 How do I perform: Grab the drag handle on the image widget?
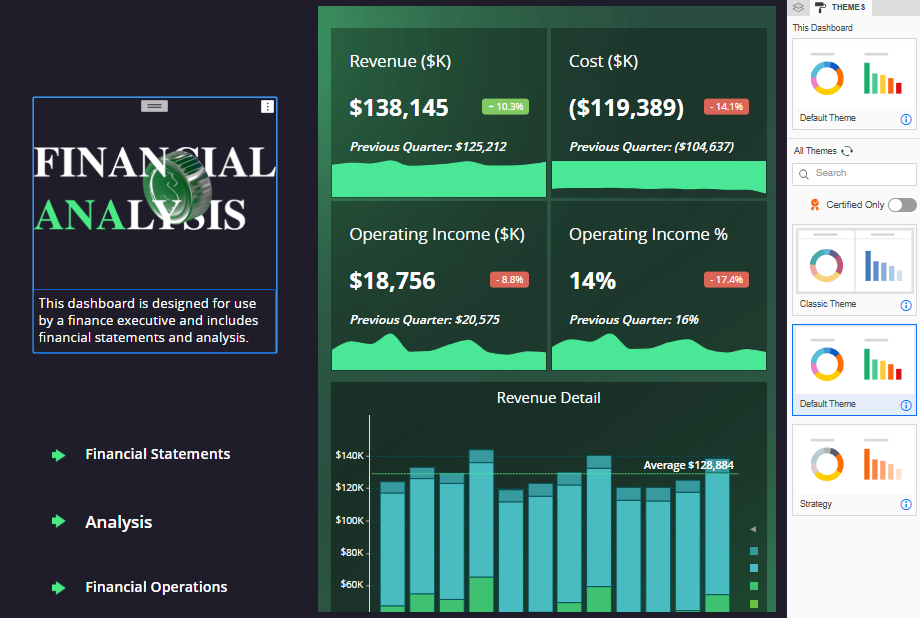point(154,105)
